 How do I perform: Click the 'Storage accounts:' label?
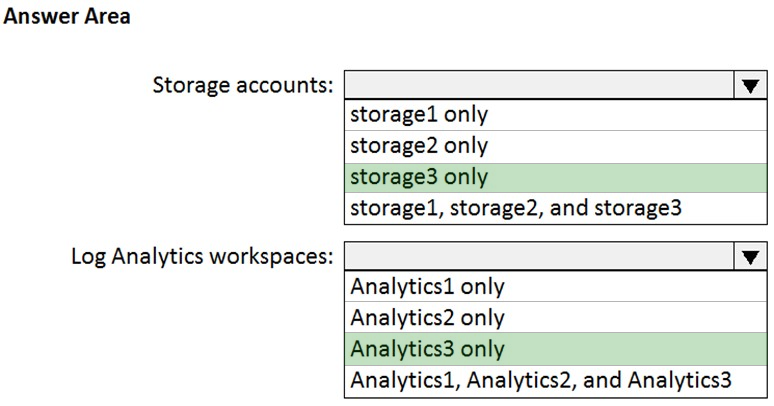click(x=243, y=85)
